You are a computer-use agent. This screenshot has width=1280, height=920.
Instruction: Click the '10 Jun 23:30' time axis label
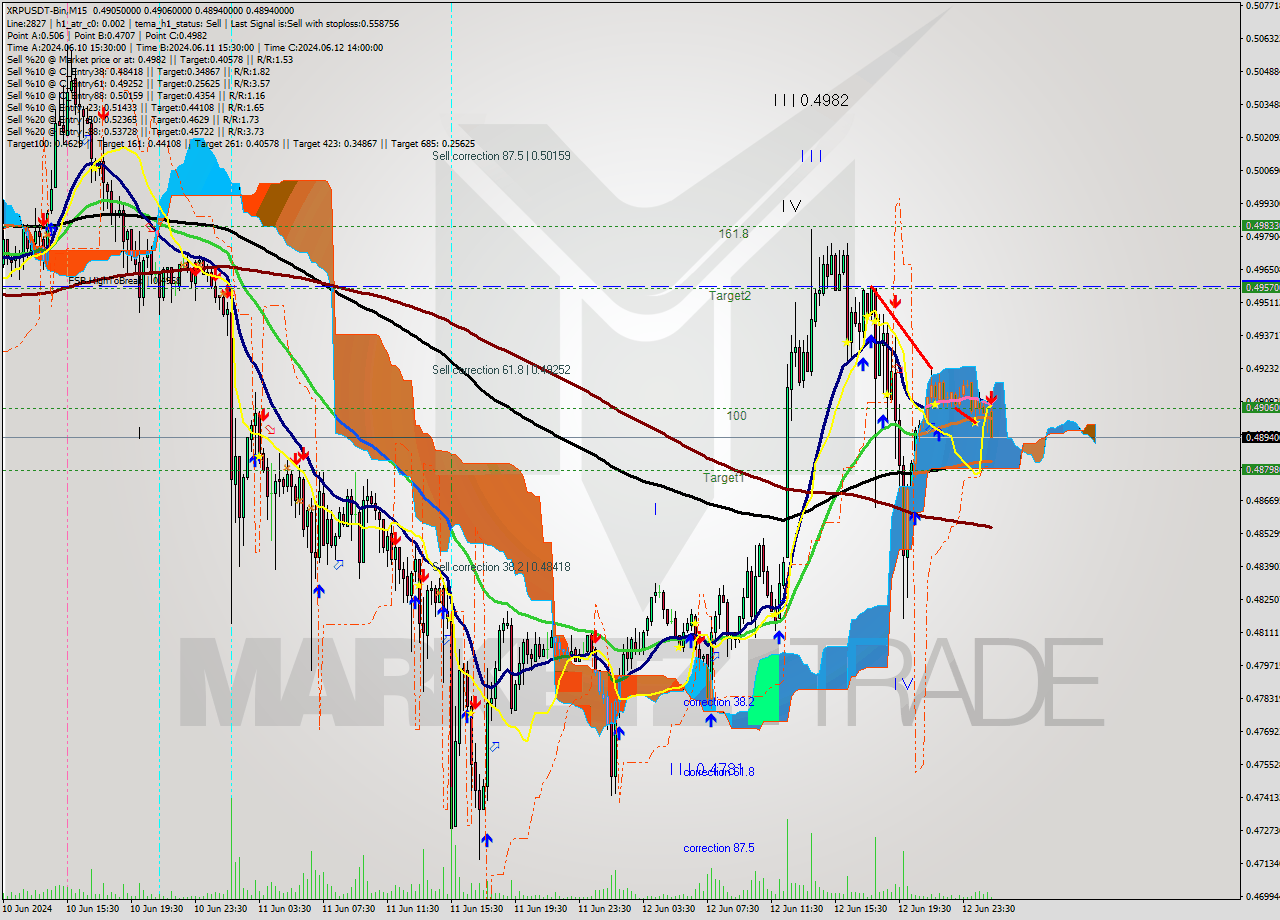click(x=220, y=909)
